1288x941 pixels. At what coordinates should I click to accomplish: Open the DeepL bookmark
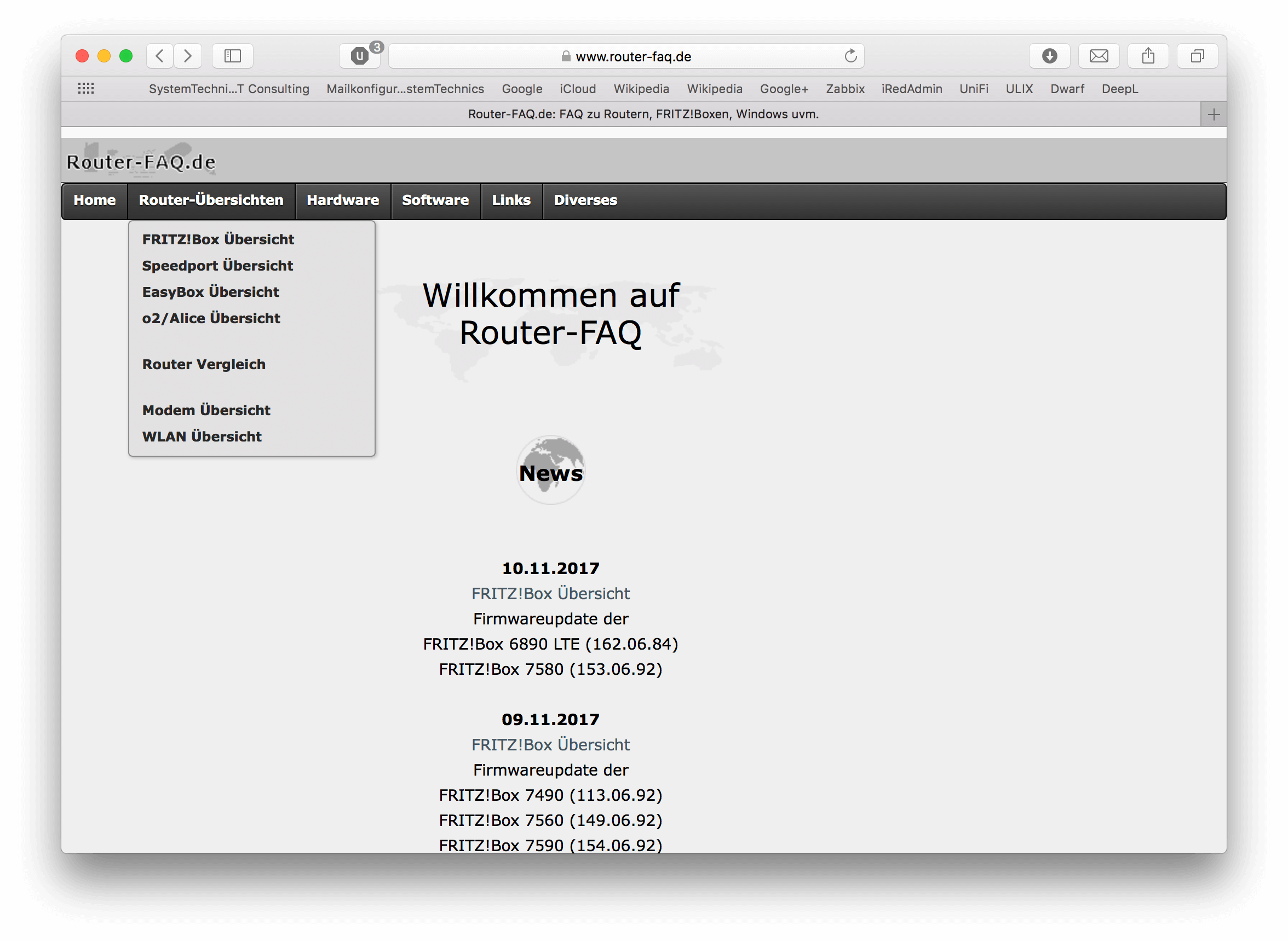pos(1119,89)
